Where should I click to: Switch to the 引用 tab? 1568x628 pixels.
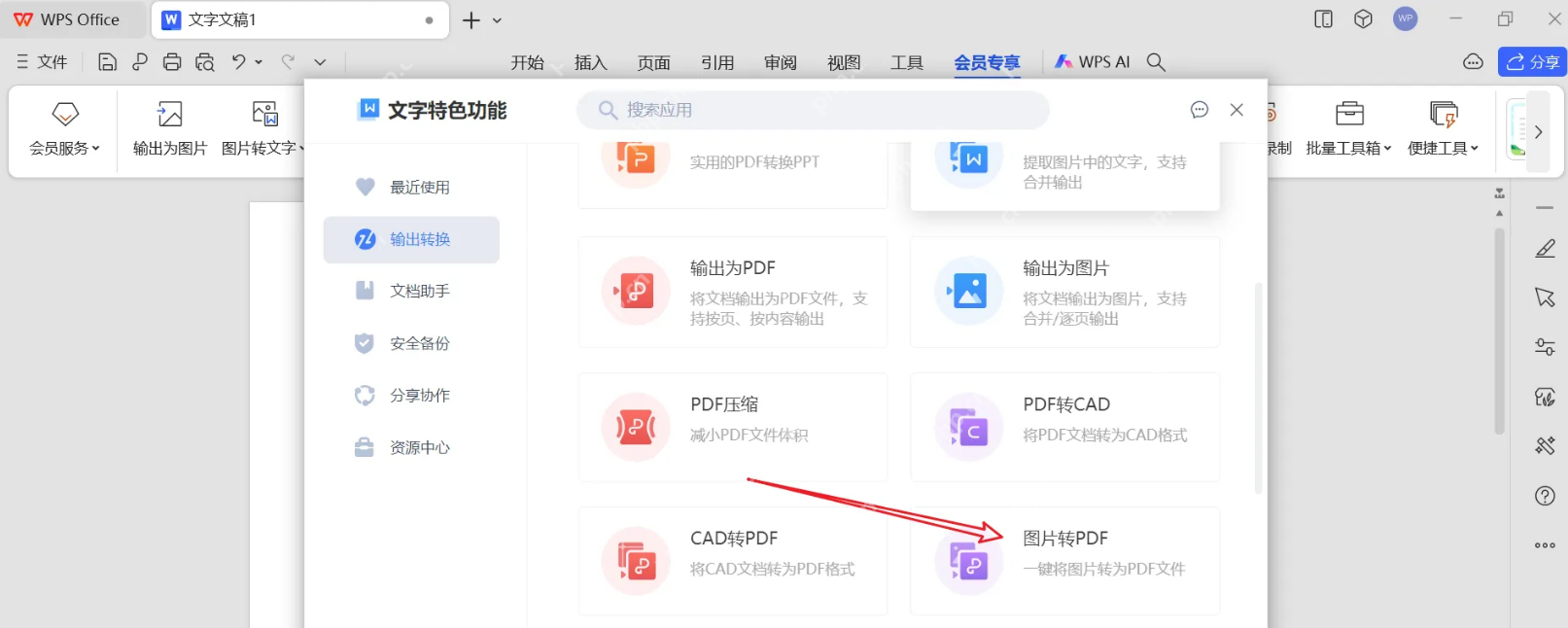(717, 62)
